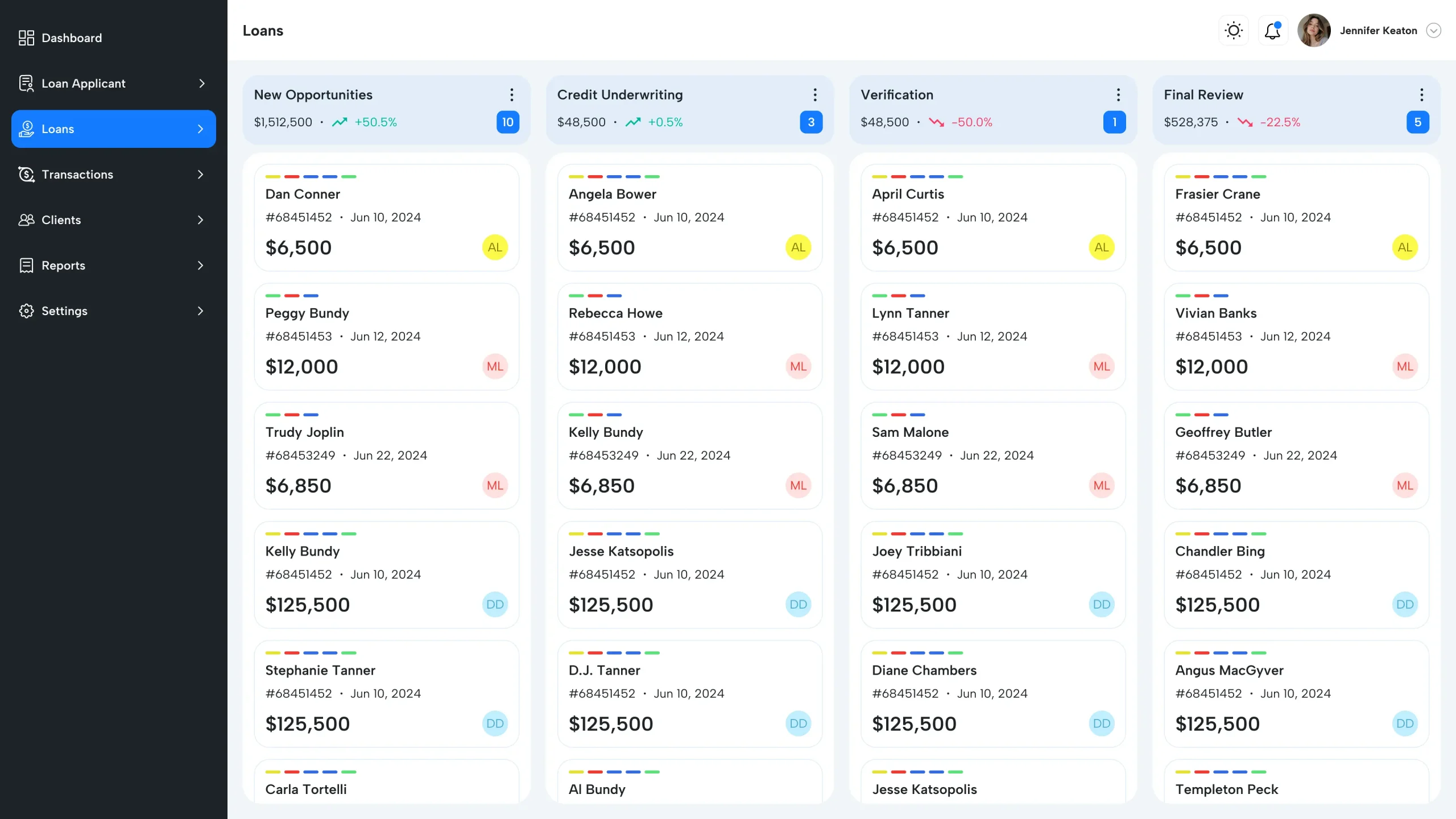Click the ML badge on Rebecca Howe card

798,367
